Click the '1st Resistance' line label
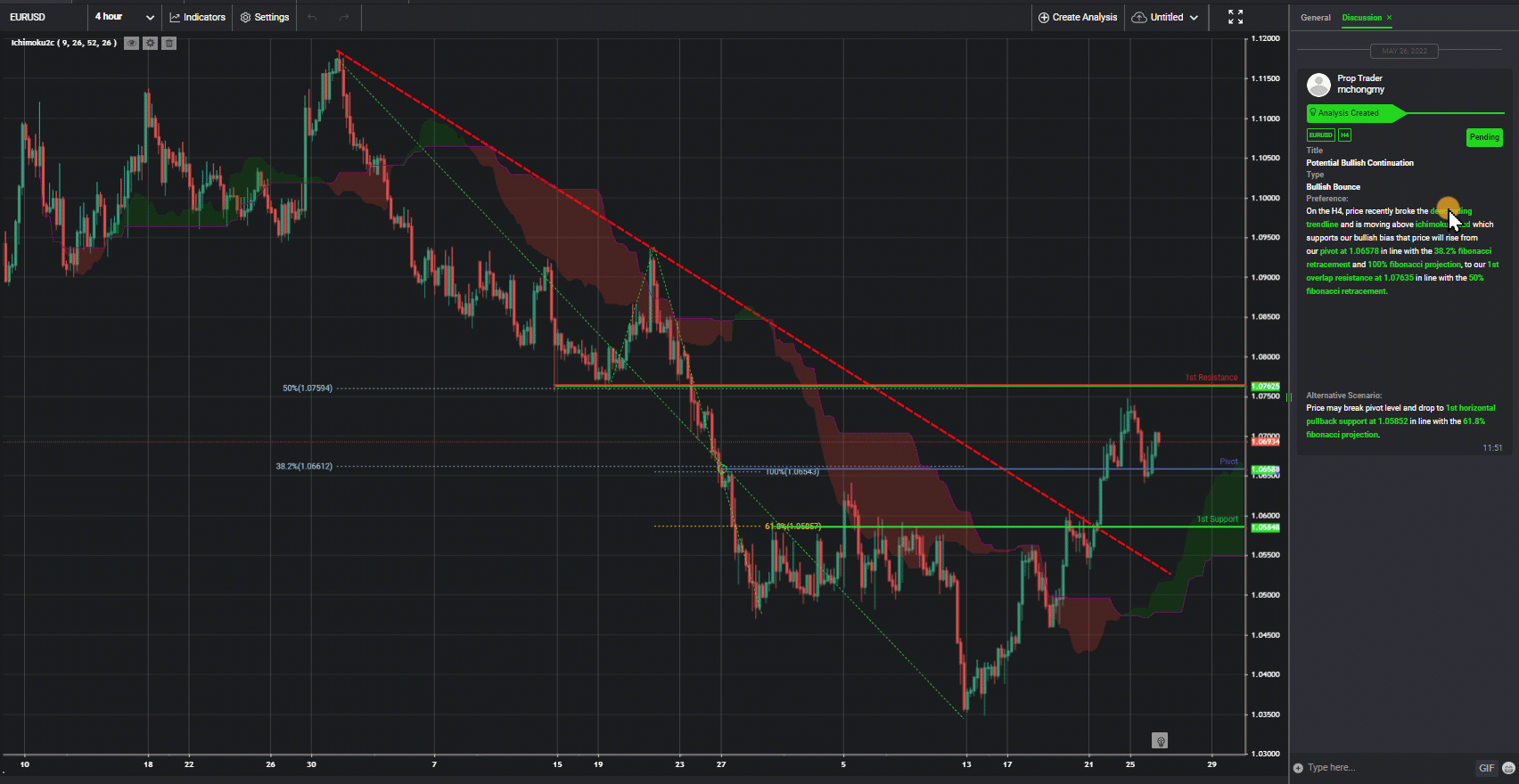 coord(1211,378)
